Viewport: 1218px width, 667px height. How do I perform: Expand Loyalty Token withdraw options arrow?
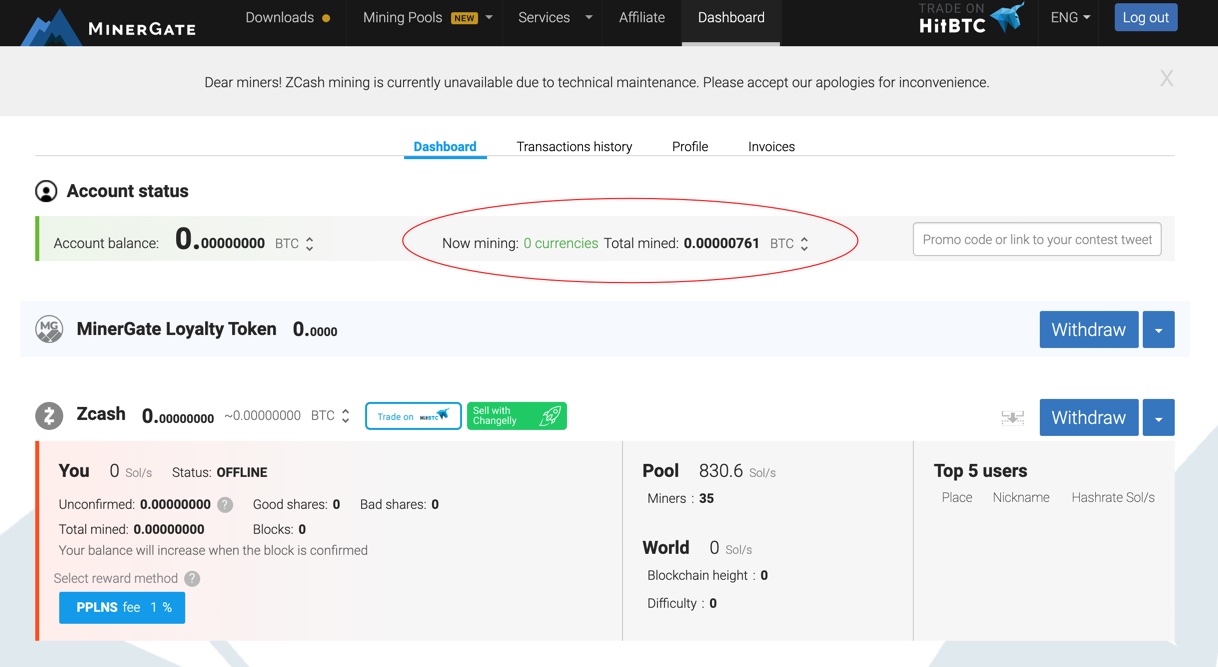1158,330
